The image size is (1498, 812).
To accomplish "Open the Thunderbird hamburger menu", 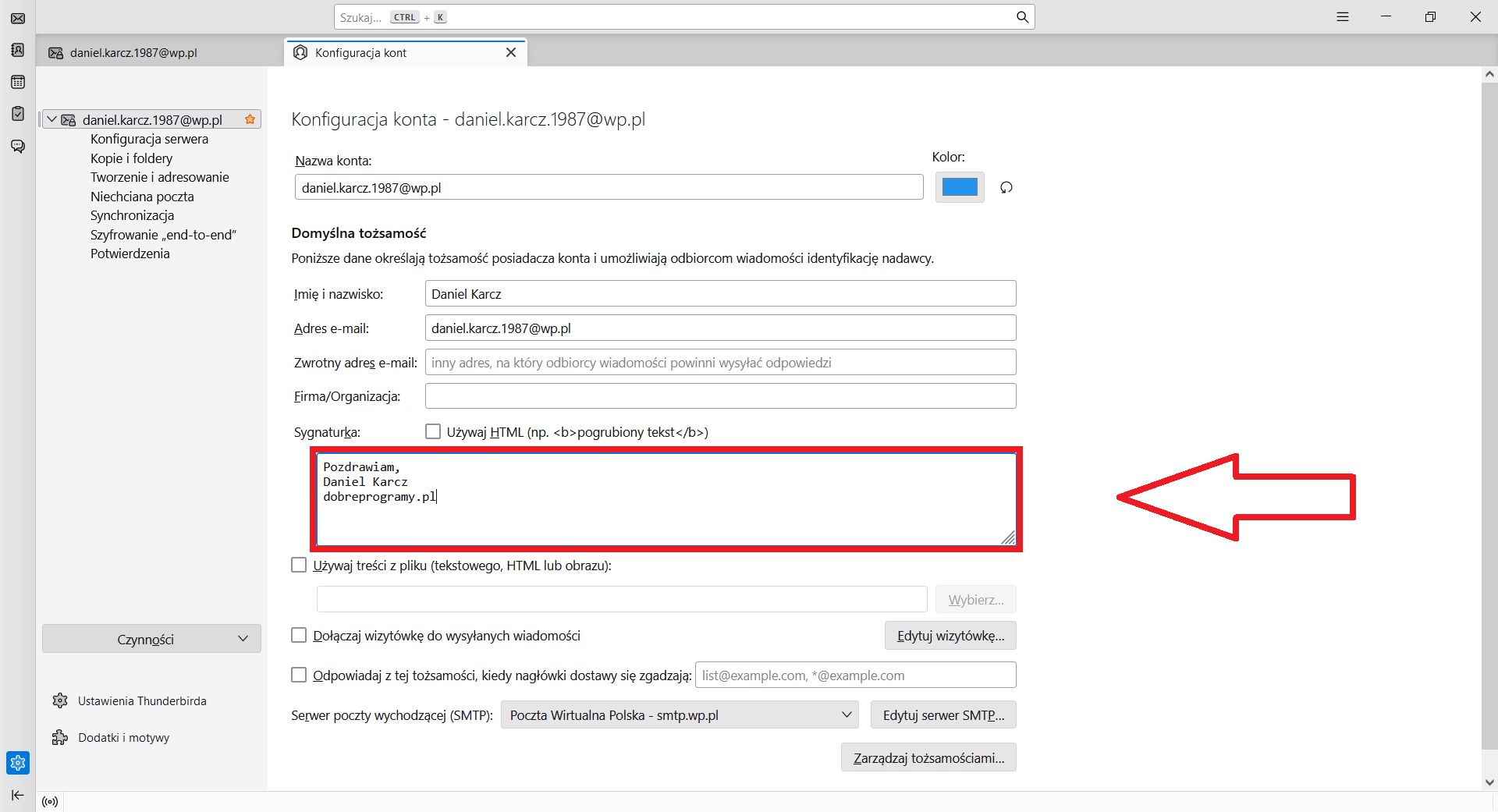I will (1343, 17).
